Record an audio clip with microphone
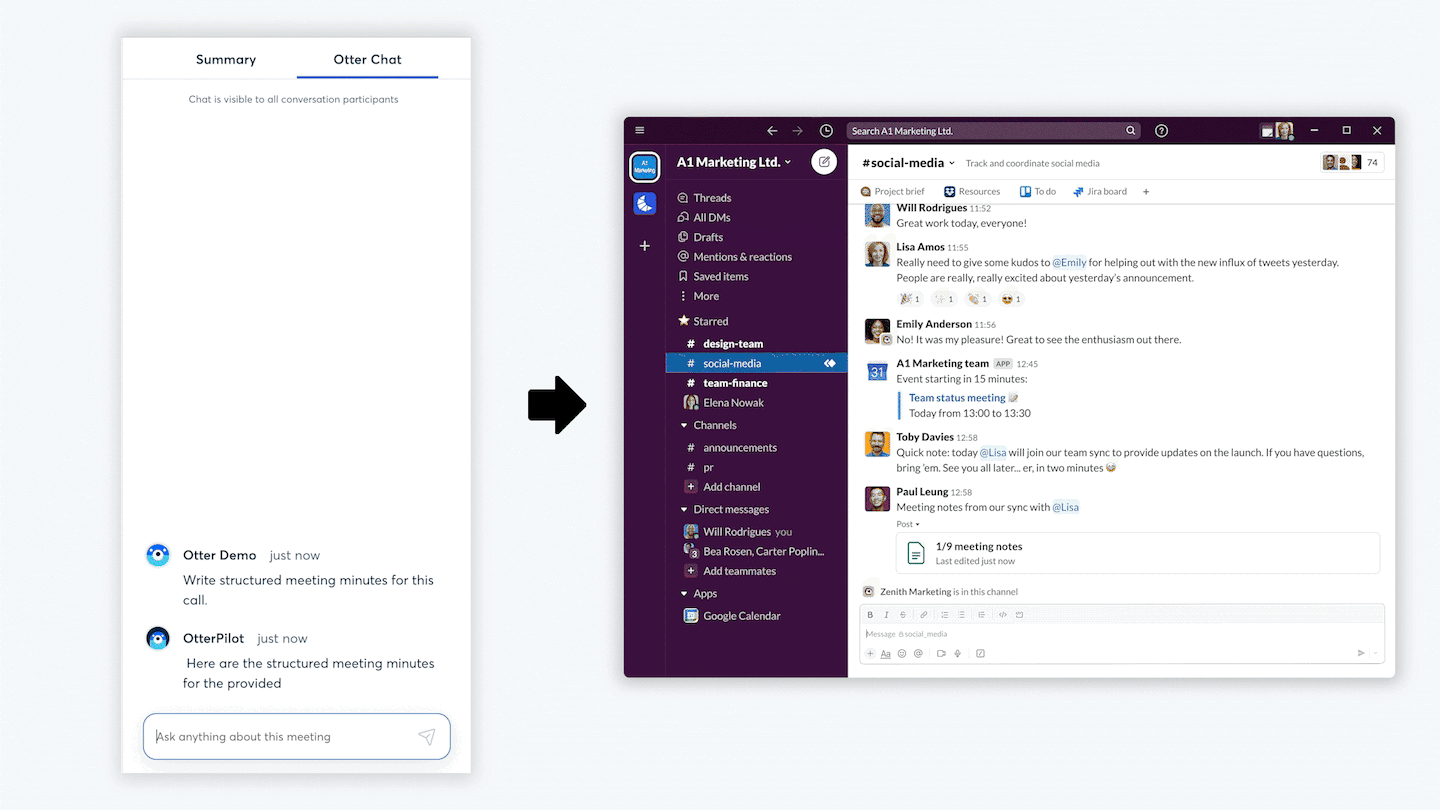Screen dimensions: 1440x810 tap(957, 653)
